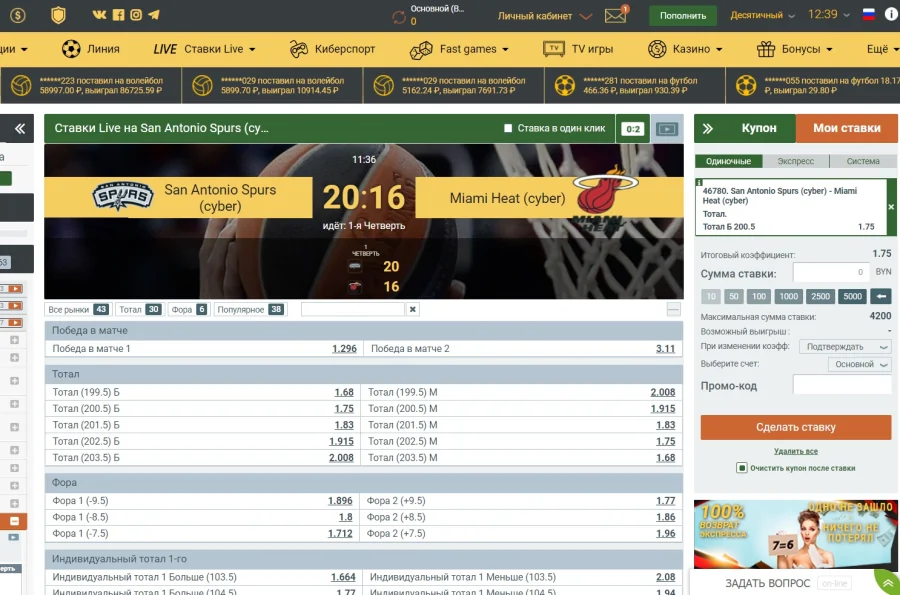Switch to the Express coupon tab
The height and width of the screenshot is (595, 900).
(795, 161)
